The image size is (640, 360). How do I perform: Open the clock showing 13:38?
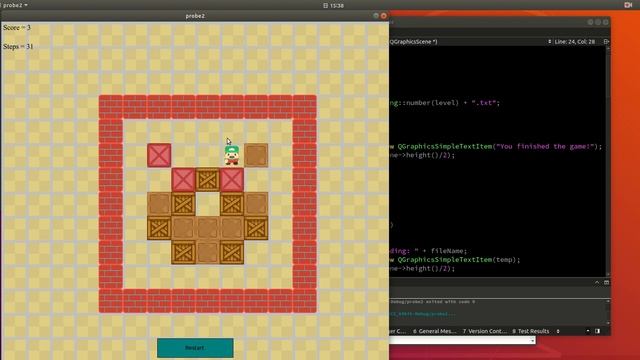tap(333, 5)
